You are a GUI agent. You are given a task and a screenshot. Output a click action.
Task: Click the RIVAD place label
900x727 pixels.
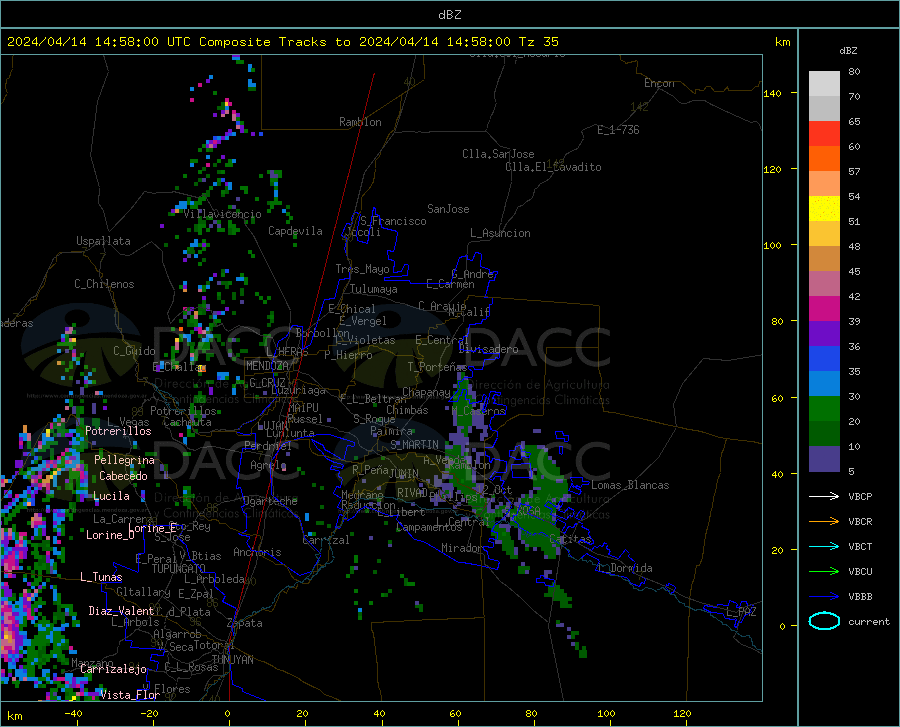click(412, 493)
